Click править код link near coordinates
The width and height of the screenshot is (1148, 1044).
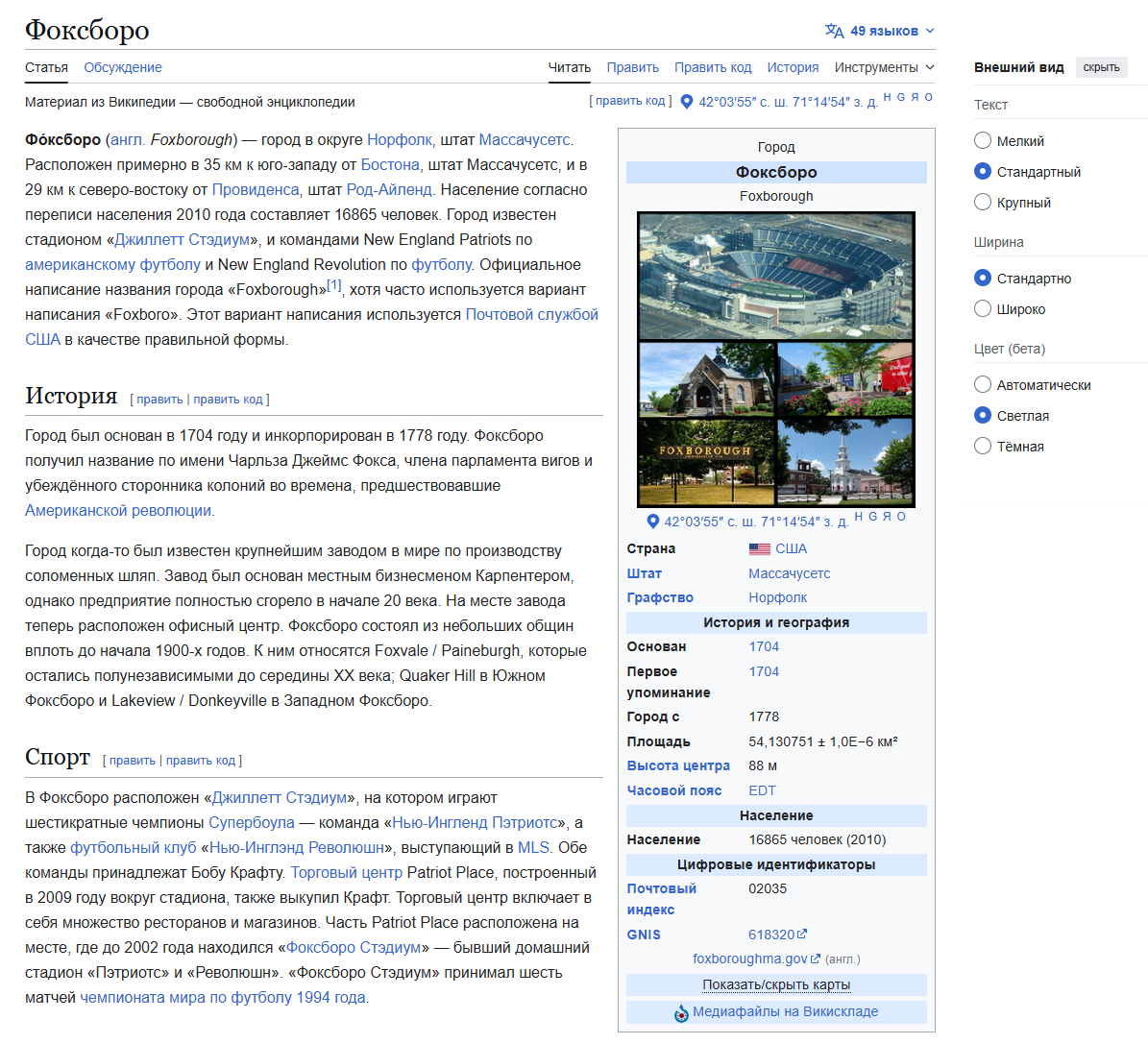point(630,101)
